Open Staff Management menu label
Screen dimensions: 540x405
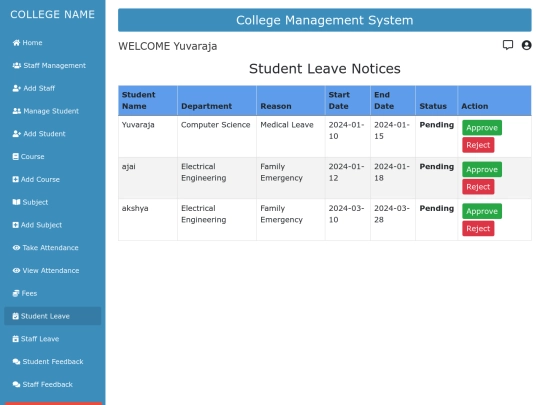[54, 65]
